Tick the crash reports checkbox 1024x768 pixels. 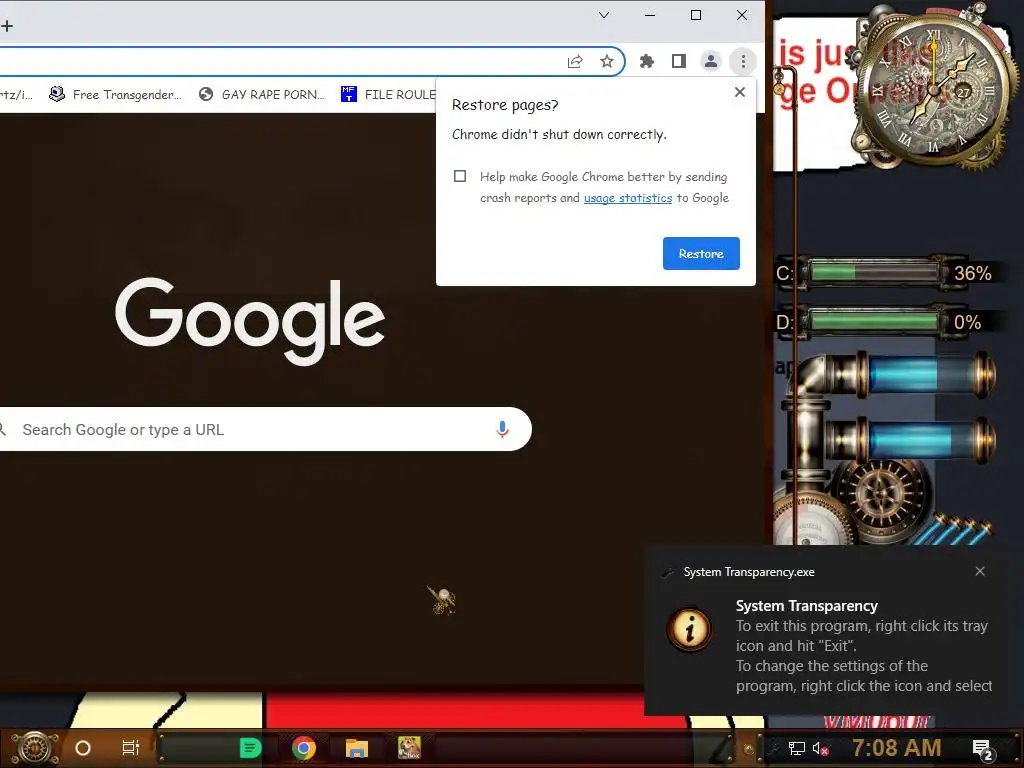pyautogui.click(x=460, y=176)
